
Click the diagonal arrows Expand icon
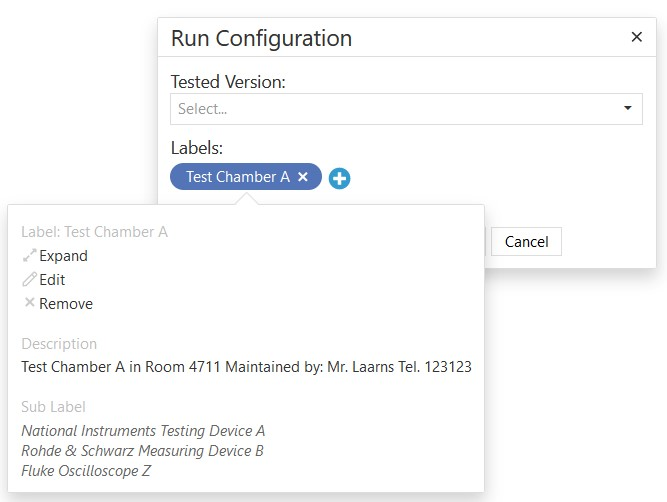coord(29,256)
